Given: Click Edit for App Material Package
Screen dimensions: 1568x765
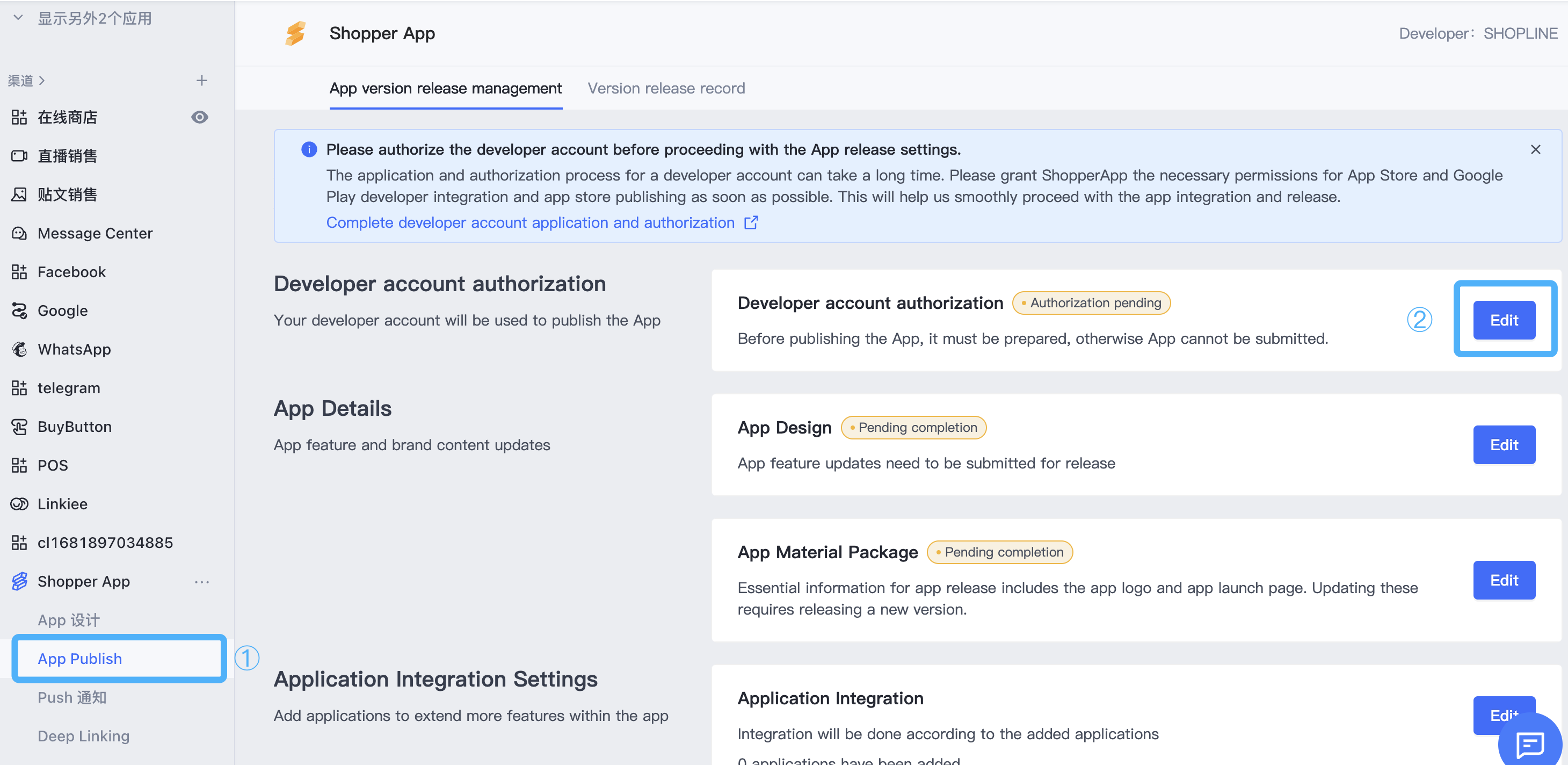Looking at the screenshot, I should (x=1504, y=580).
